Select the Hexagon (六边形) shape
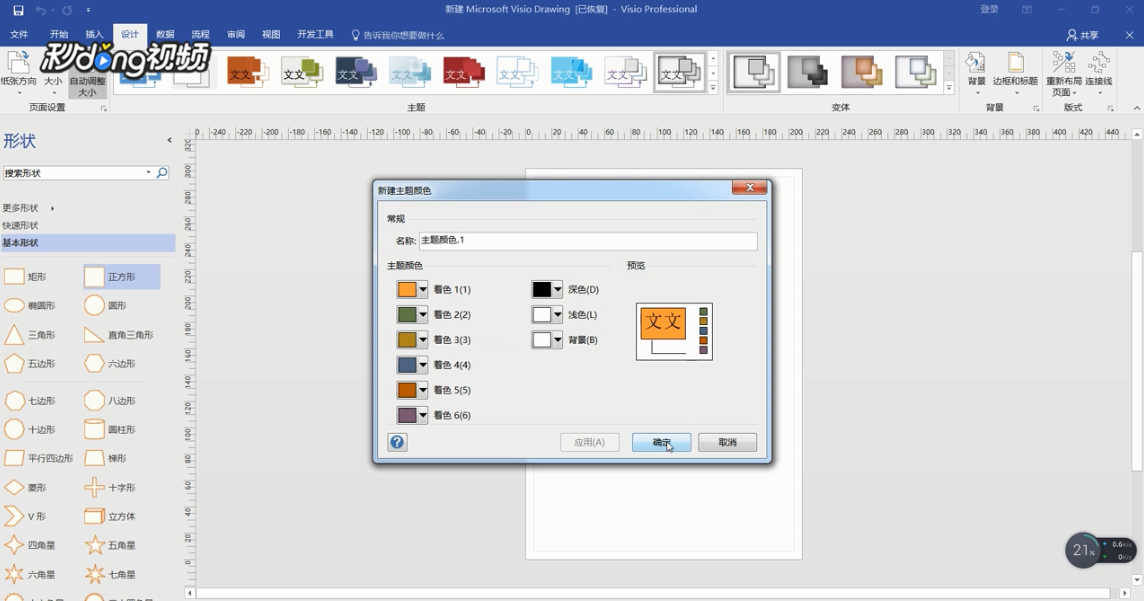The width and height of the screenshot is (1144, 601). click(x=110, y=363)
